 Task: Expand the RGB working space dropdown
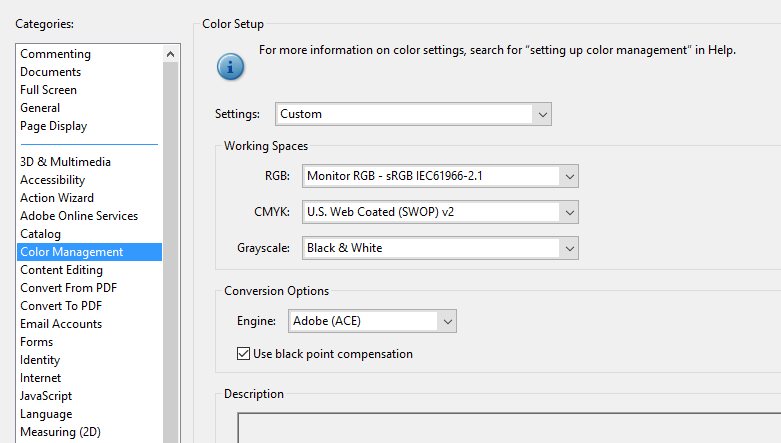(x=439, y=176)
